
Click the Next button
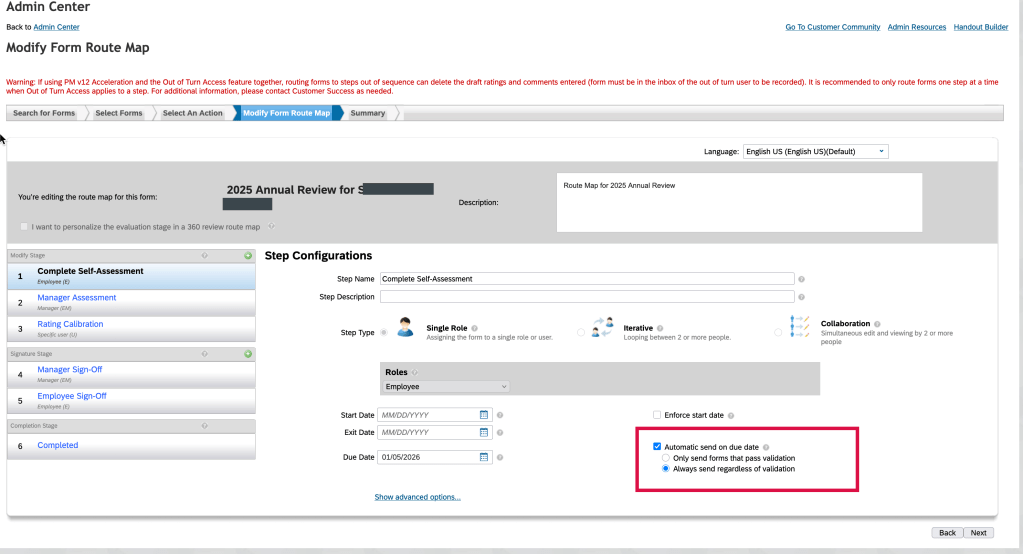978,533
